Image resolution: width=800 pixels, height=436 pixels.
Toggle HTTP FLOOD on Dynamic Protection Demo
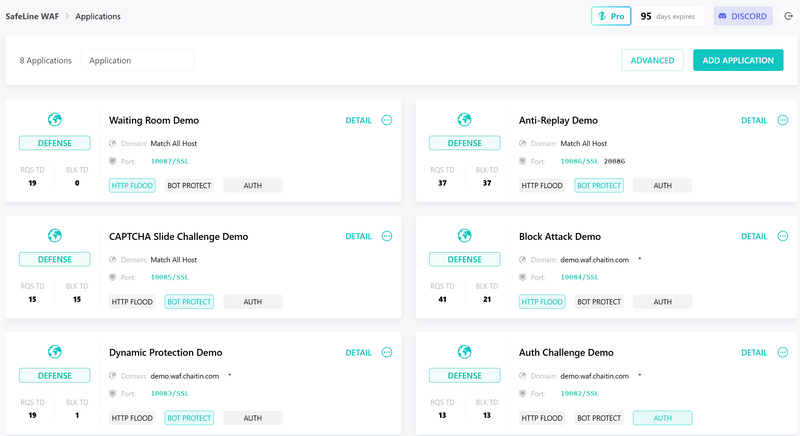(x=132, y=418)
